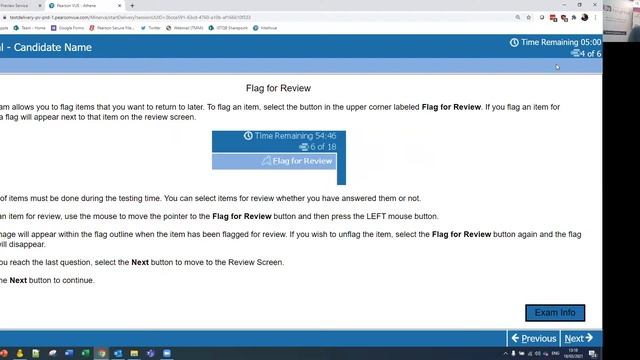Open the Extensions puzzle icon
Screen dimensions: 640x360
tap(574, 18)
